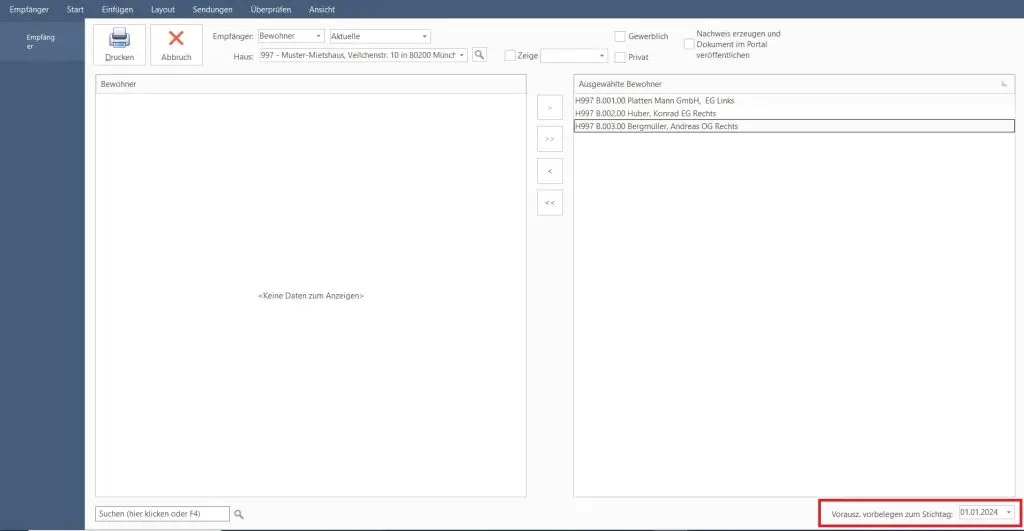Click the Drucken printer icon

119,38
